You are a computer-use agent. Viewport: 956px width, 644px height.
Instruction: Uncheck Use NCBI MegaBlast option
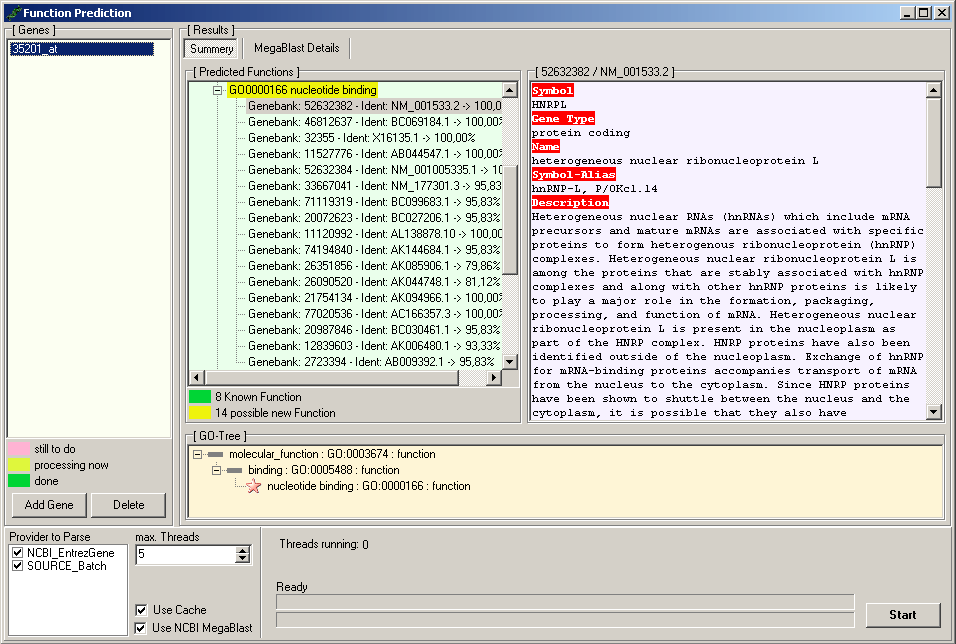tap(141, 628)
